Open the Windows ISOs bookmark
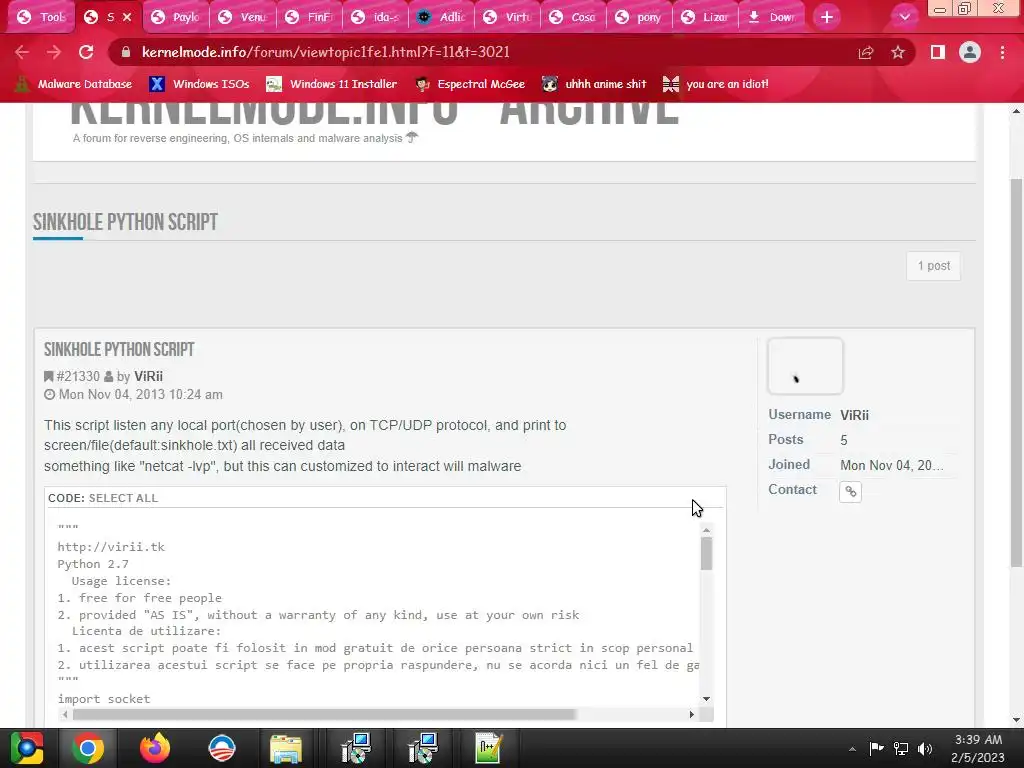 [199, 84]
